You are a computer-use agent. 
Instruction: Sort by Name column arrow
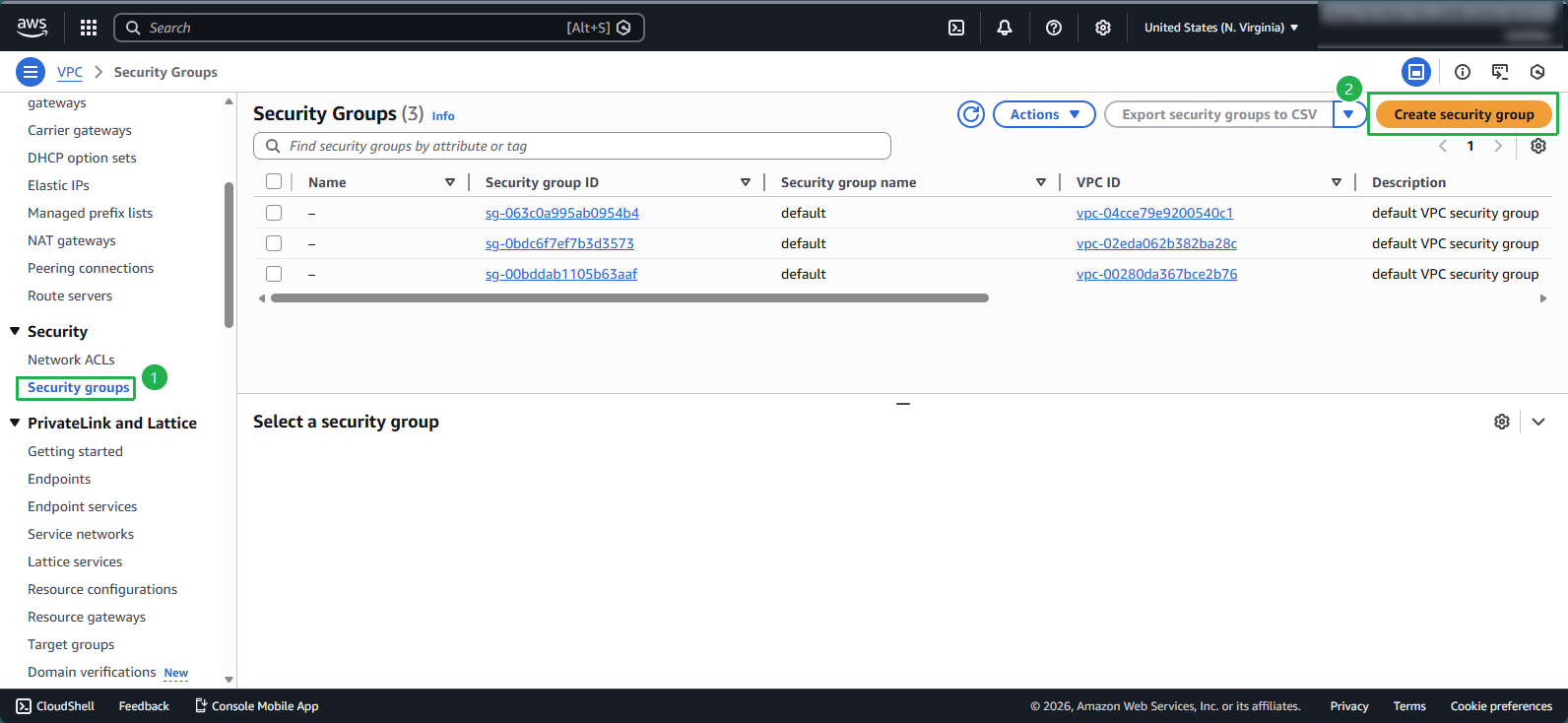450,182
